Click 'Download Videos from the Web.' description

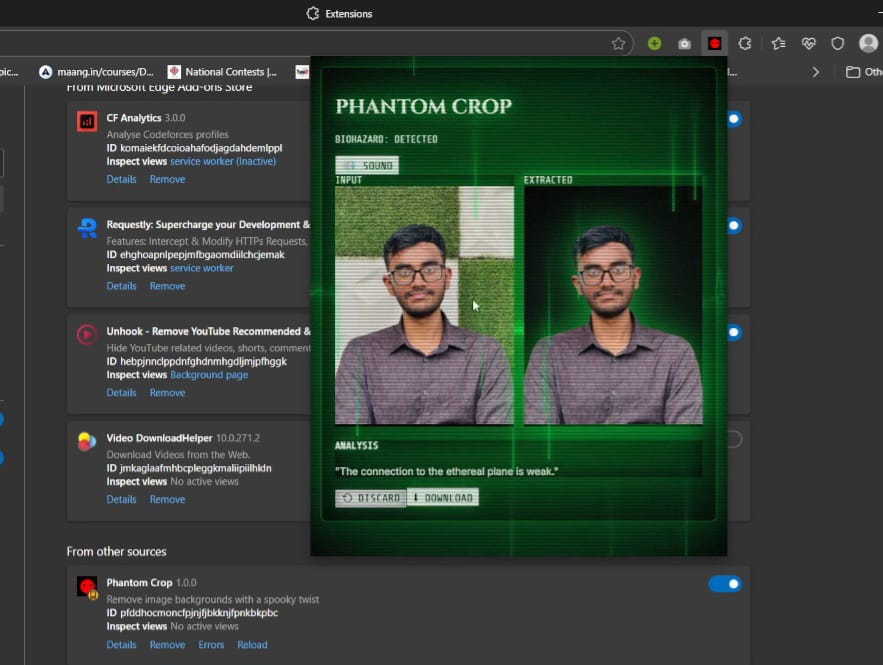coord(179,454)
